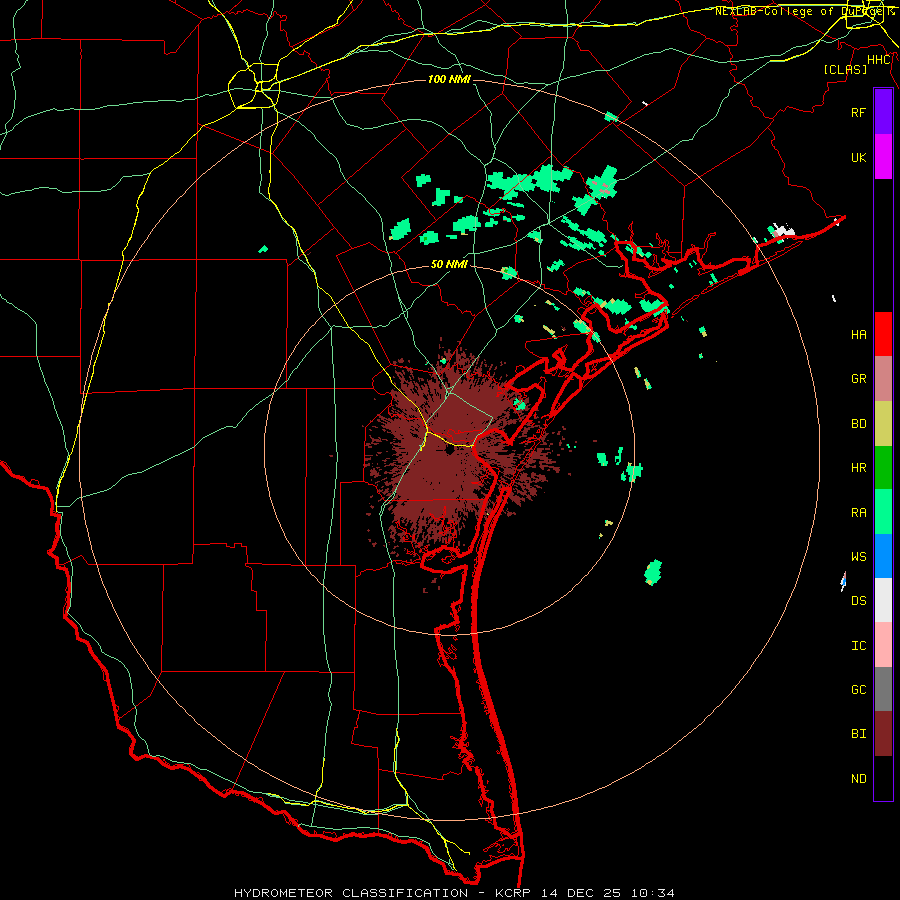900x900 pixels.
Task: Click the HHC product label
Action: [879, 60]
